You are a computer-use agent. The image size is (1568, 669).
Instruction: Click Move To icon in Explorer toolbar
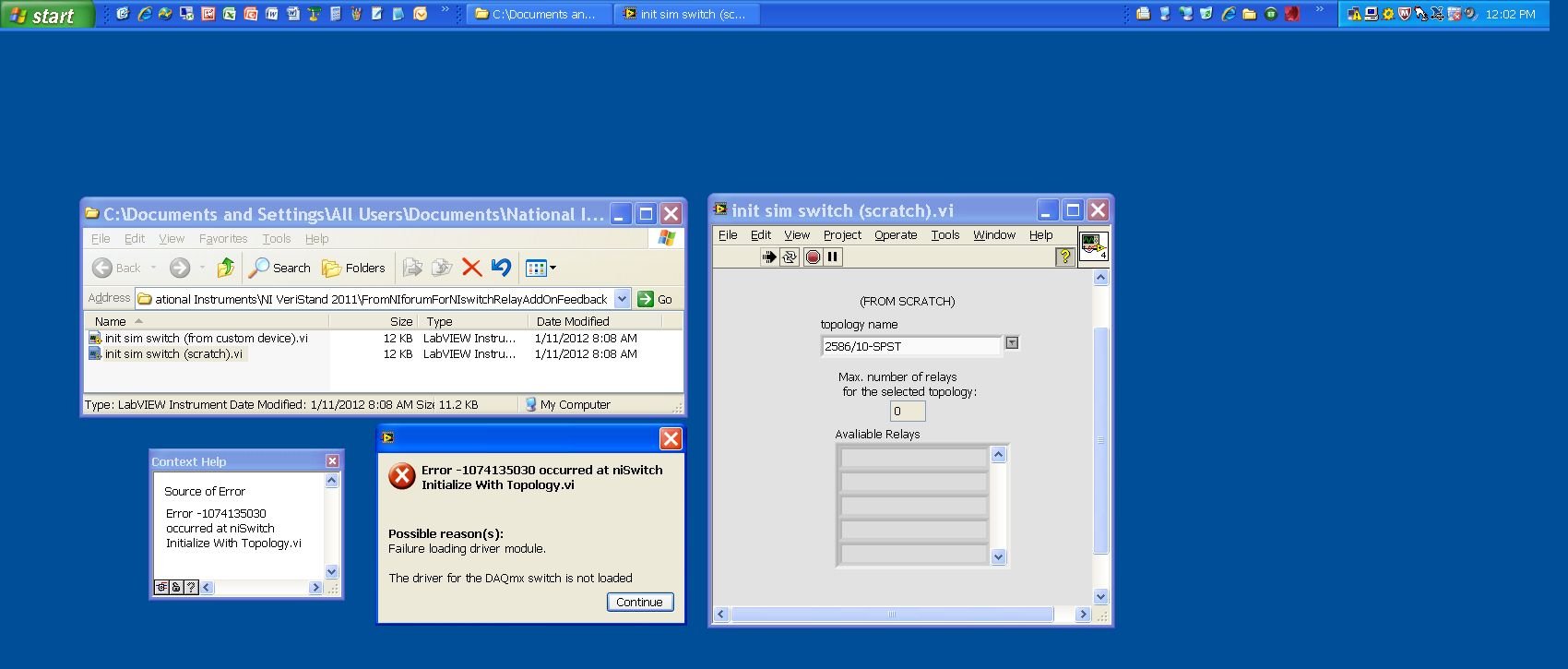(412, 268)
